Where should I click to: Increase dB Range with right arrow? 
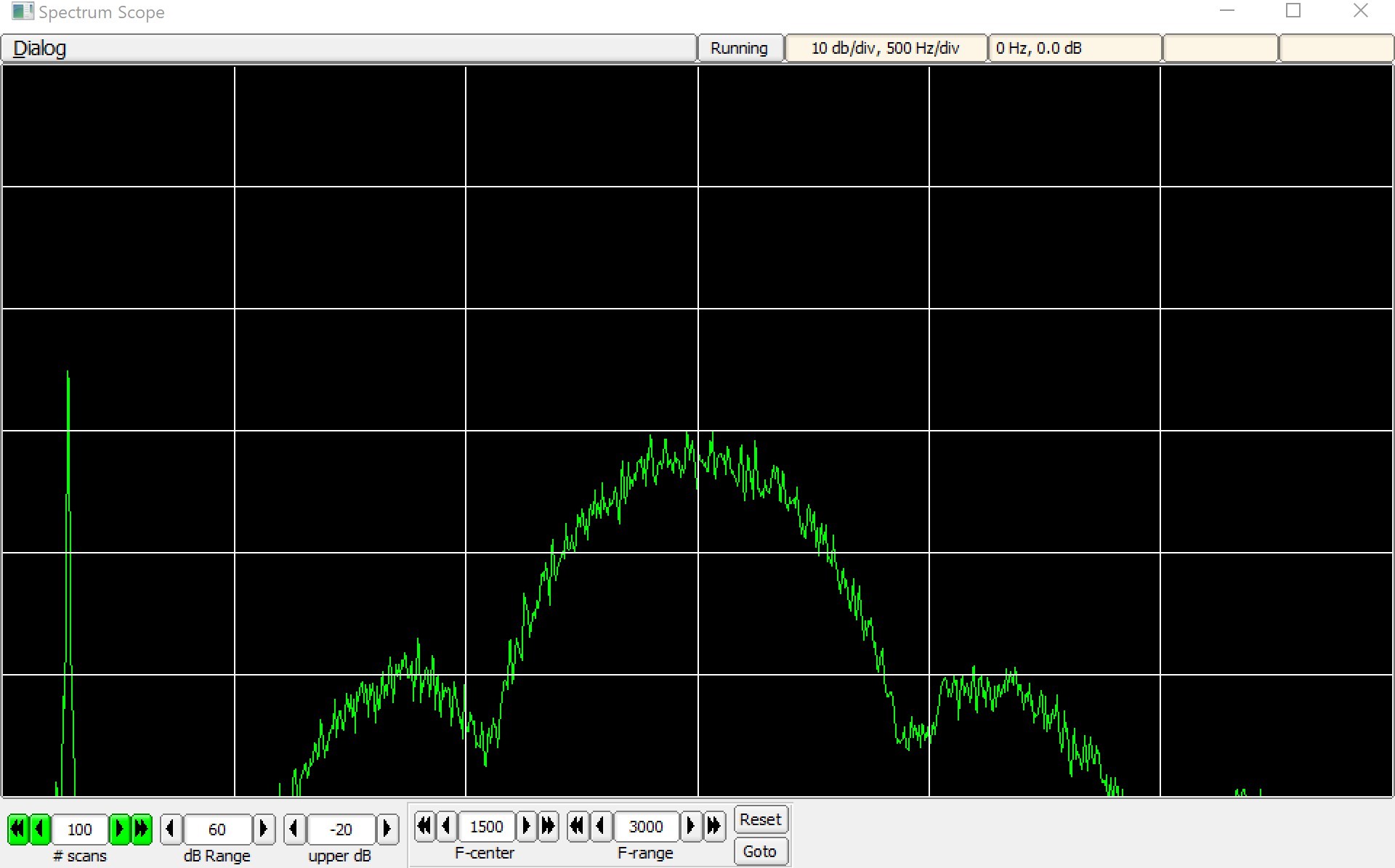pyautogui.click(x=264, y=829)
